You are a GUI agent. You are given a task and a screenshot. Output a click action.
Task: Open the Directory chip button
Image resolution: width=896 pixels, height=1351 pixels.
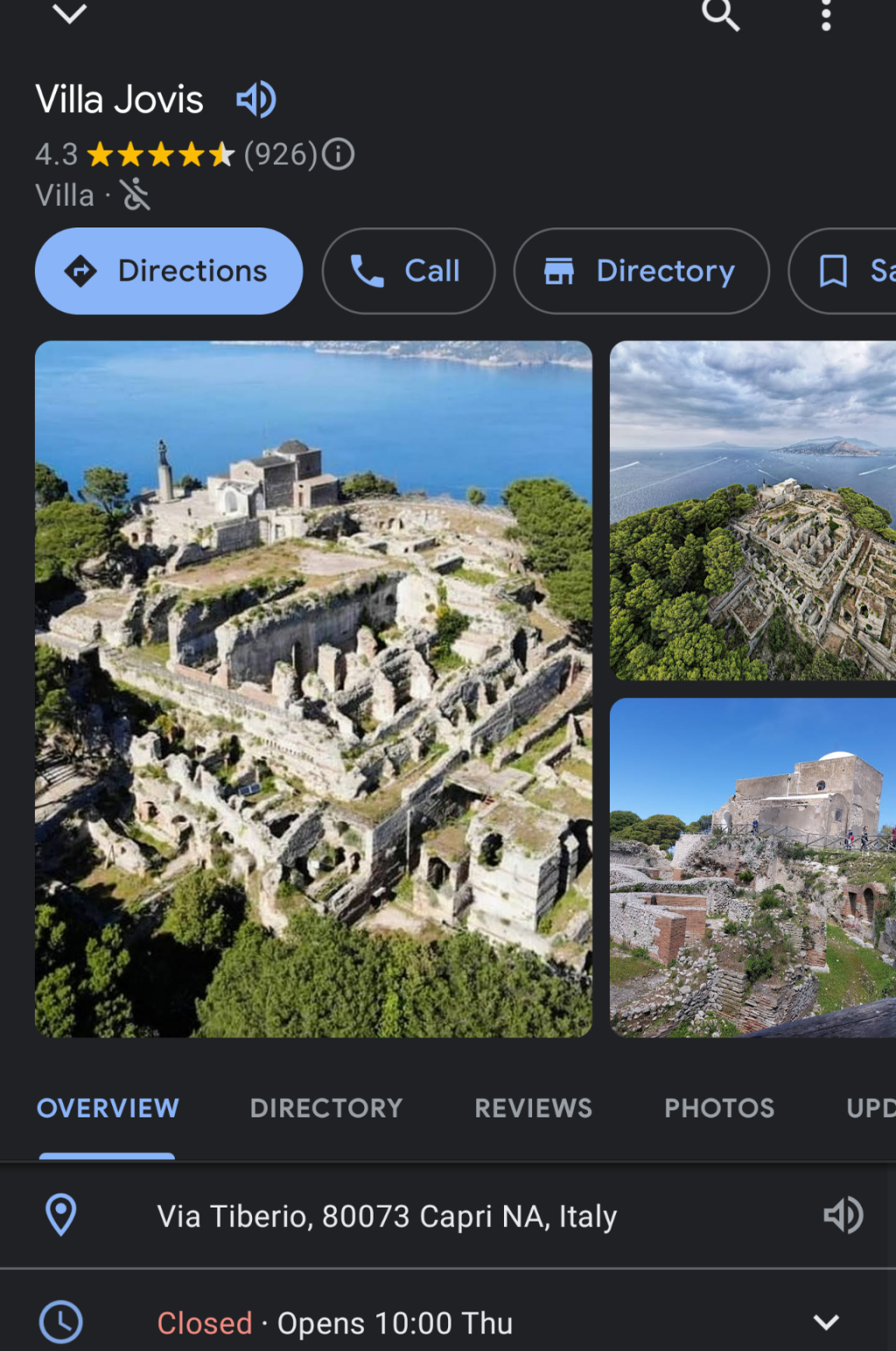(x=640, y=271)
